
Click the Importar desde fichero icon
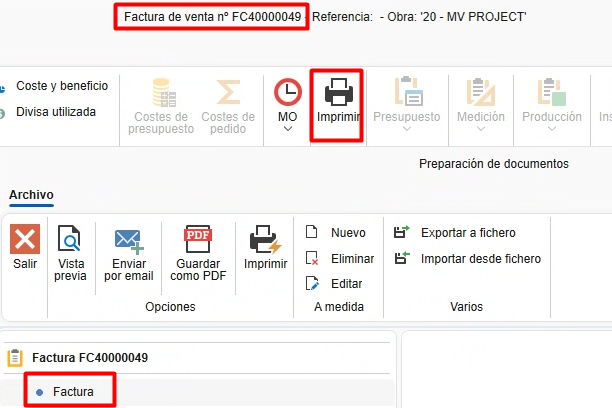pos(402,258)
